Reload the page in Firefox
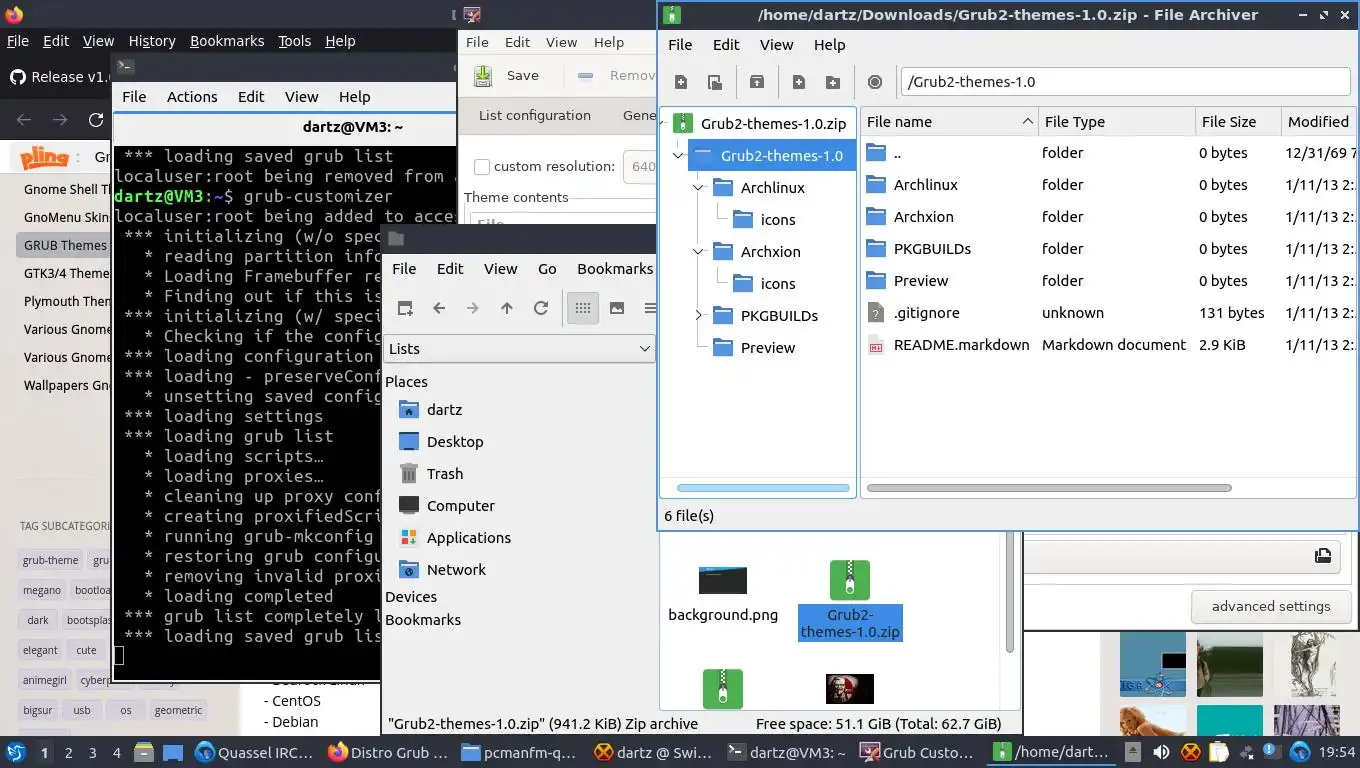Viewport: 1360px width, 768px height. (x=96, y=120)
